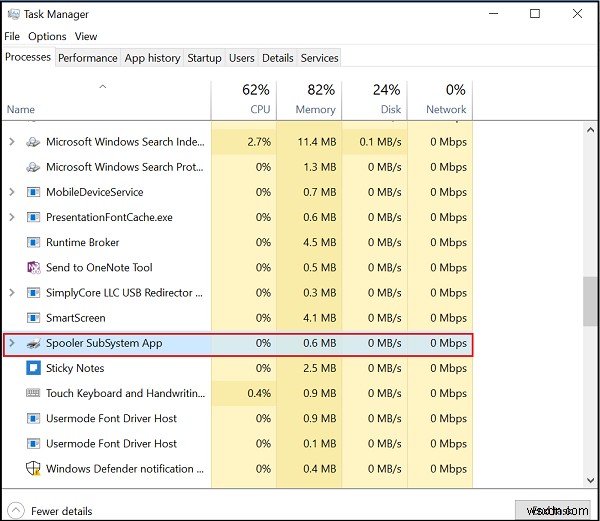Select the Processes tab

[28, 57]
